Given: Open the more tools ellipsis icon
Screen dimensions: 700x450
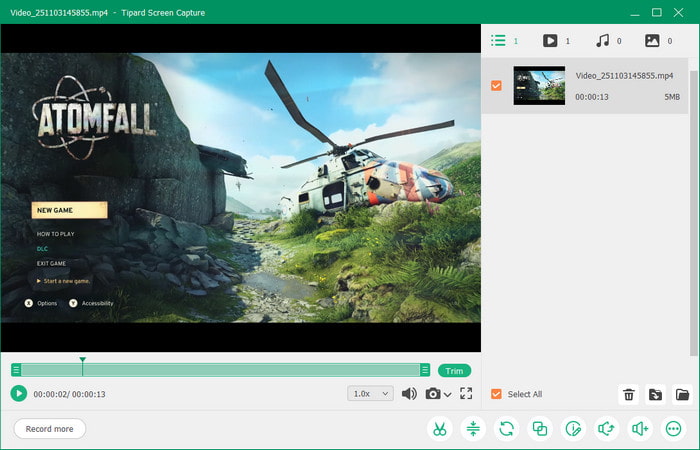Looking at the screenshot, I should click(674, 429).
